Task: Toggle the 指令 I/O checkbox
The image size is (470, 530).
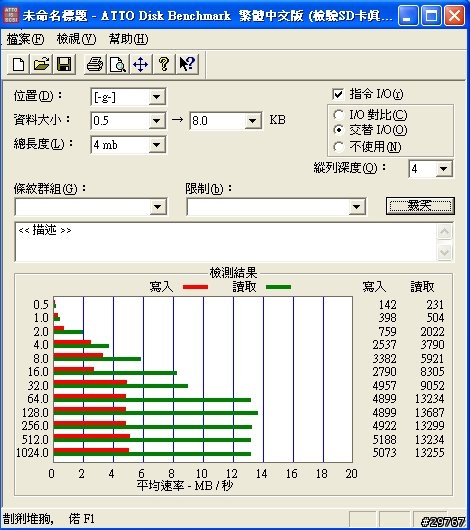Action: [338, 94]
